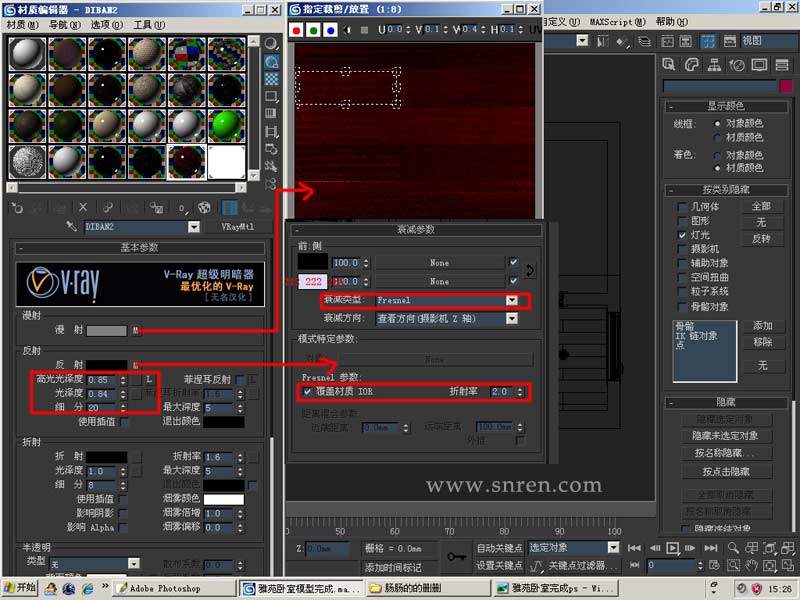The height and width of the screenshot is (600, 800).
Task: Toggle 覆盖材质 IOR checkbox
Action: (307, 392)
